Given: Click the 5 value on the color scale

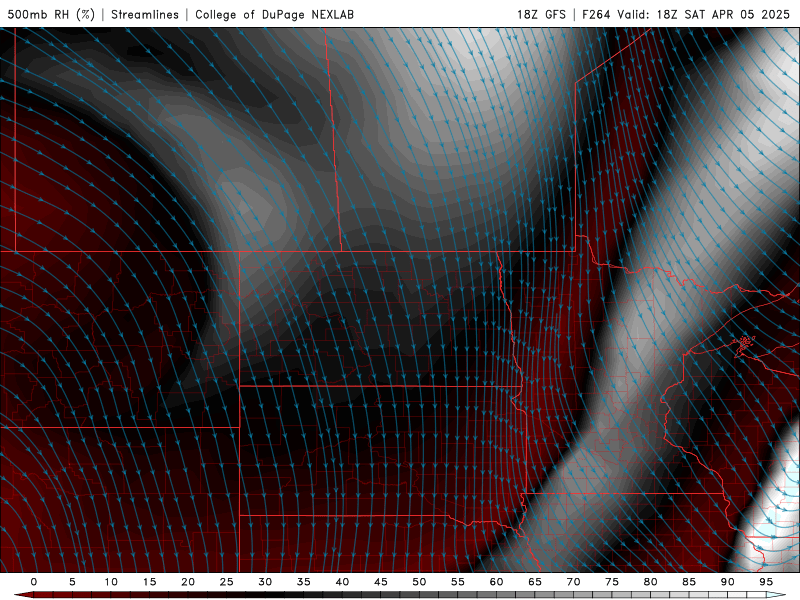Looking at the screenshot, I should pyautogui.click(x=72, y=582).
